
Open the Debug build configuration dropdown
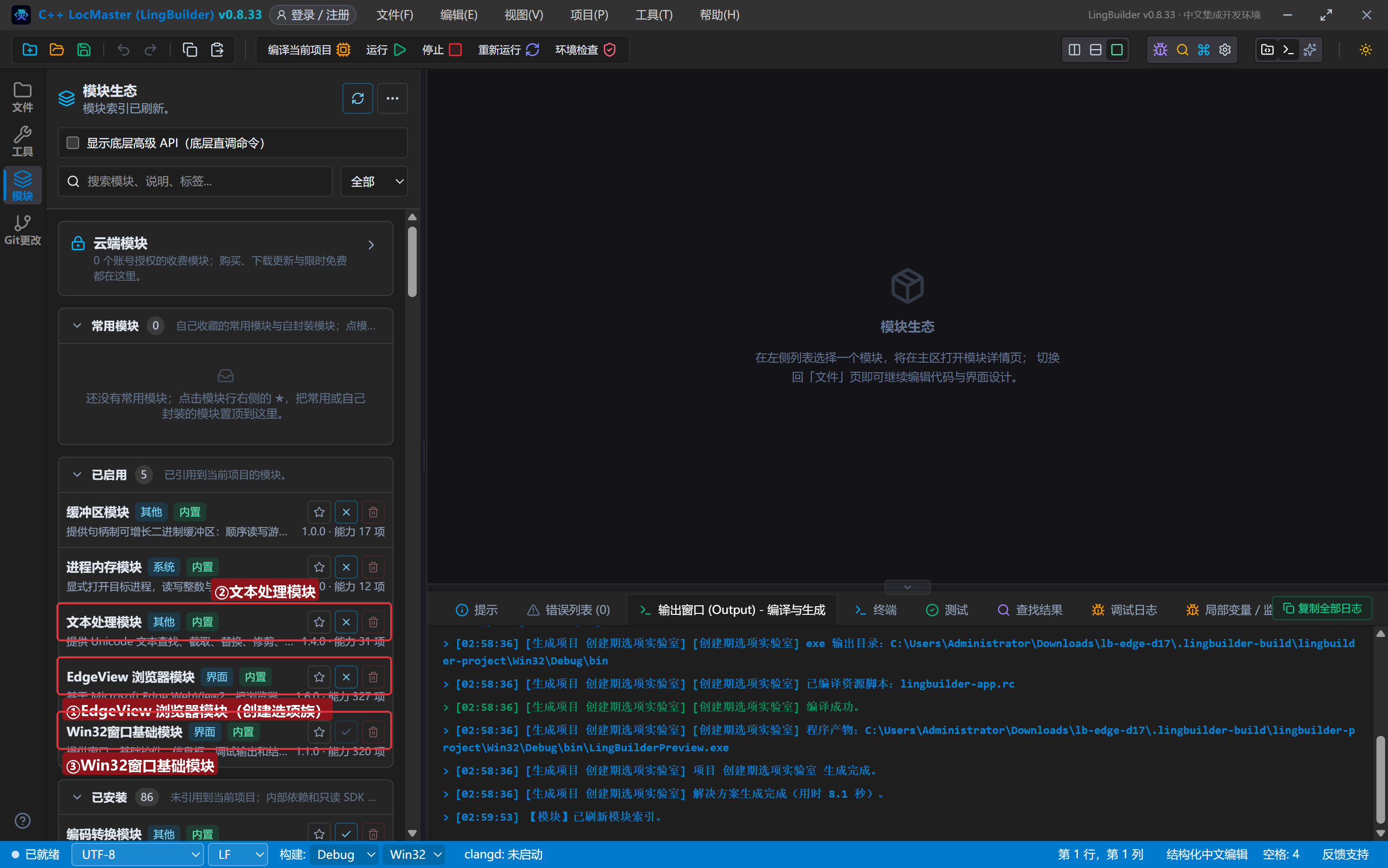tap(344, 854)
